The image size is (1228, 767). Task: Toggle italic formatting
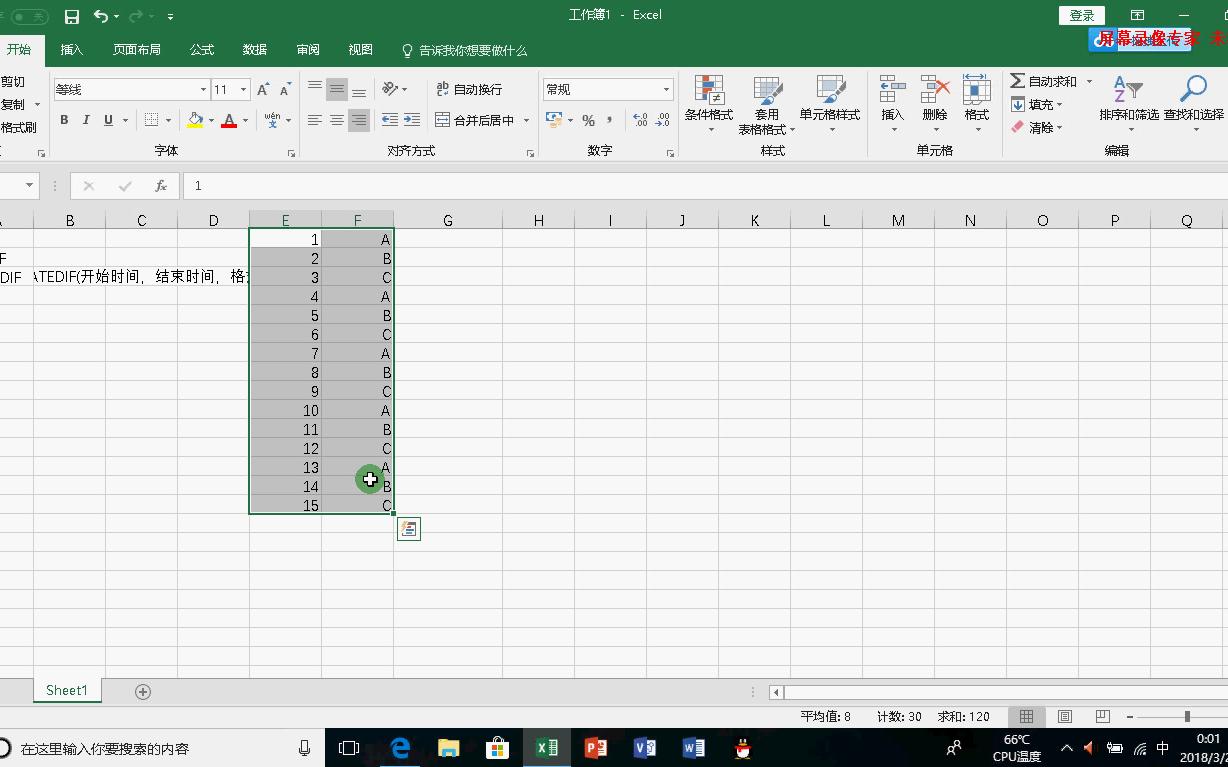pyautogui.click(x=85, y=120)
